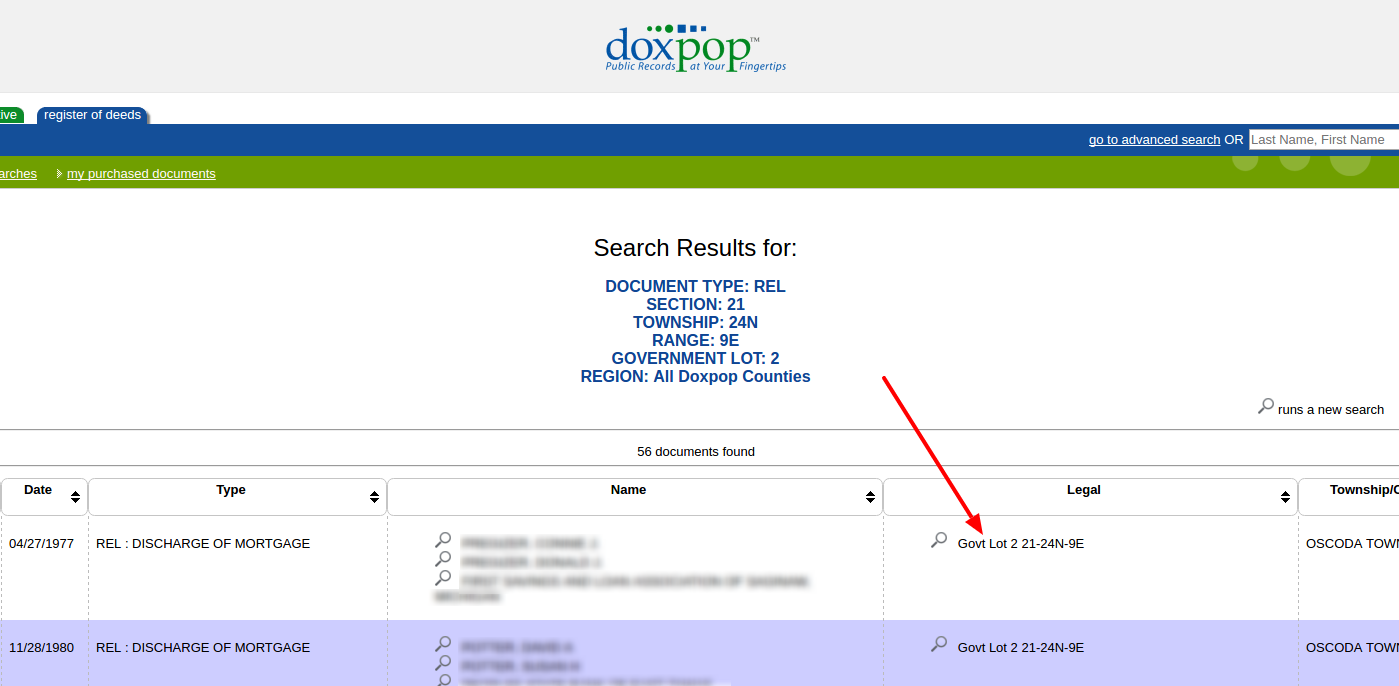Click the sort arrows on the Legal column

(1284, 496)
